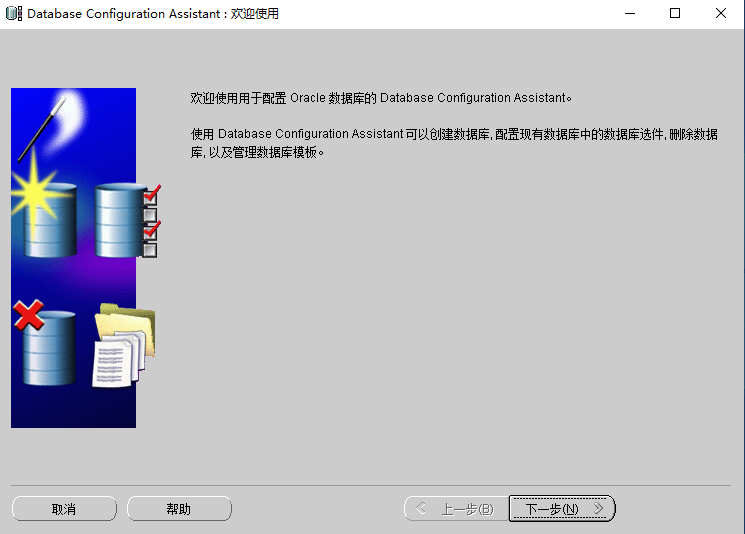Open help with the 帮助 button

click(179, 509)
